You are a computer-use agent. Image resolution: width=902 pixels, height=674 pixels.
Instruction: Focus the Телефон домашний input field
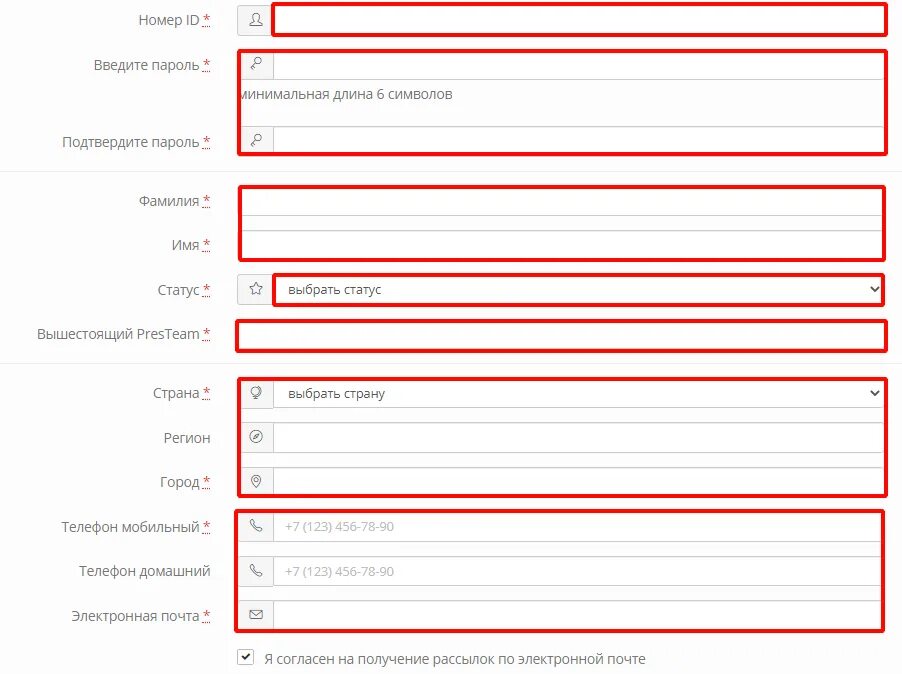577,571
